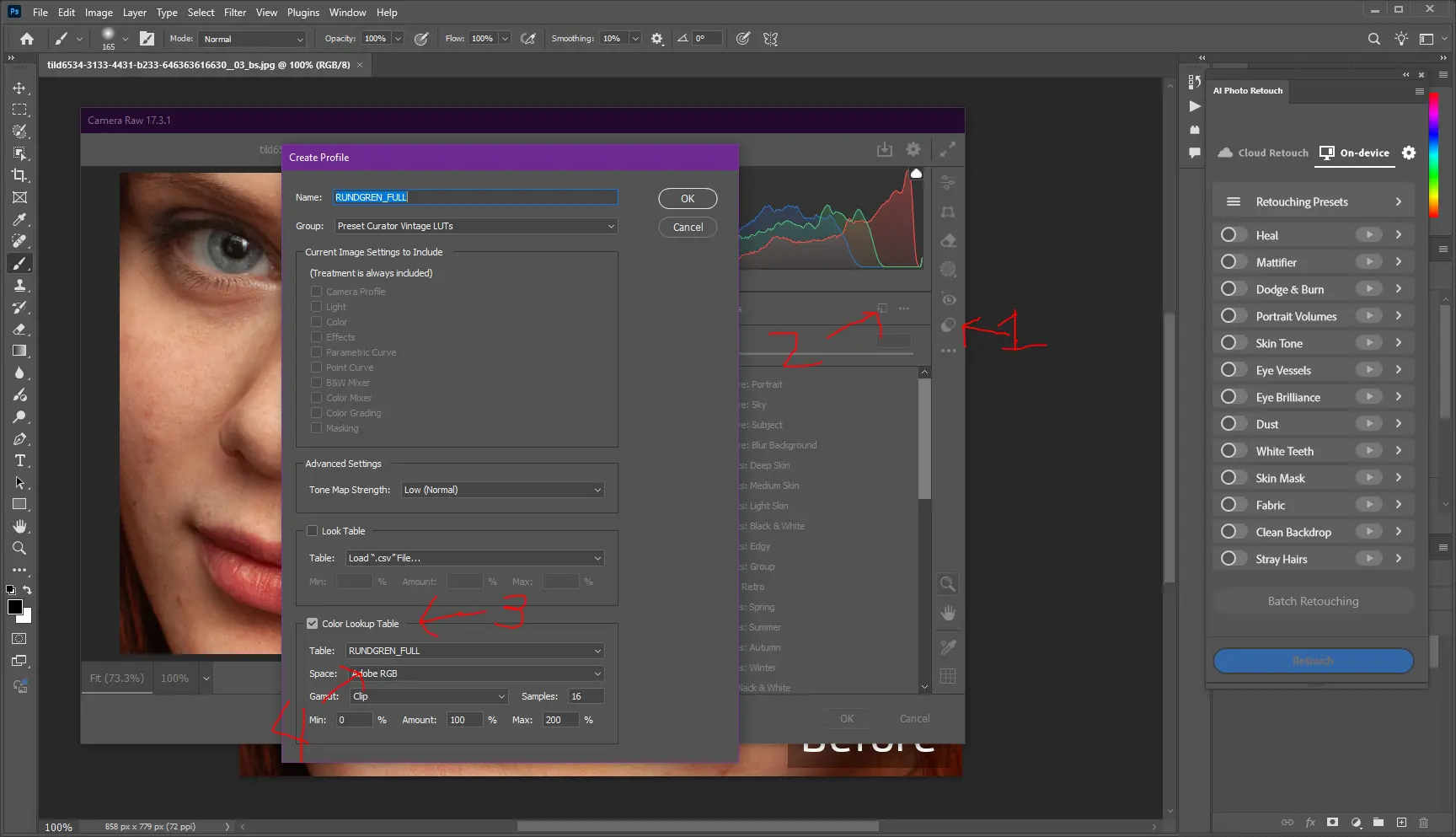Open the Filter menu
Image resolution: width=1456 pixels, height=837 pixels.
[x=235, y=13]
